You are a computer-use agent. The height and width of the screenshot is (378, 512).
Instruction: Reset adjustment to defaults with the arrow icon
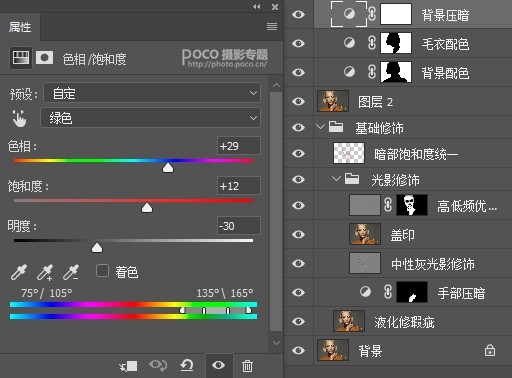(x=187, y=365)
